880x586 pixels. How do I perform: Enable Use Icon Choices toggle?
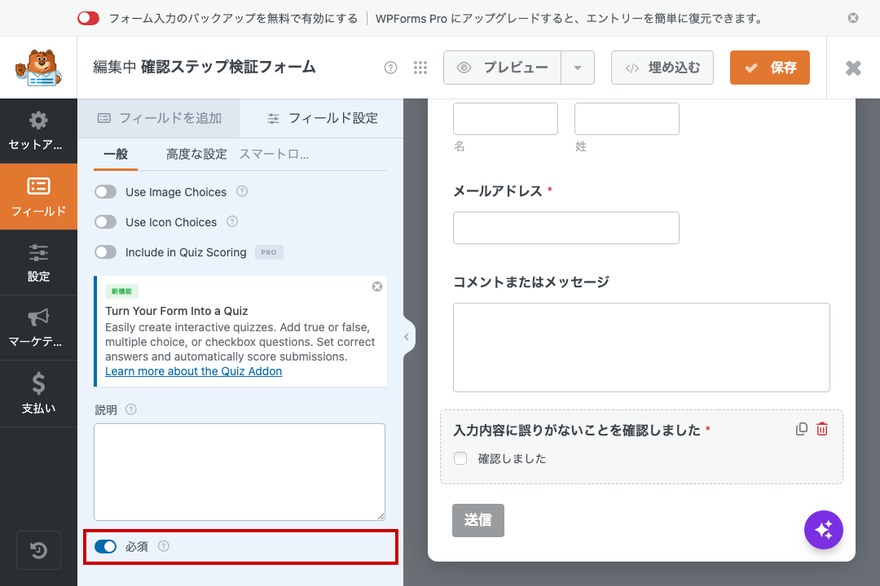(x=106, y=222)
